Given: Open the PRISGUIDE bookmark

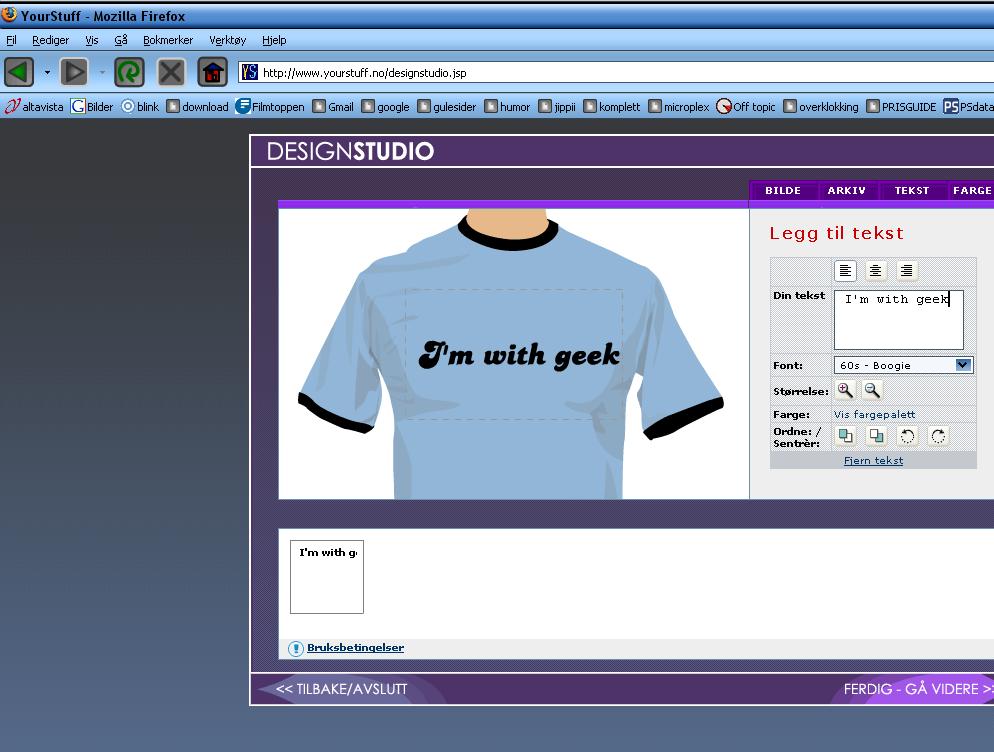Looking at the screenshot, I should [901, 107].
